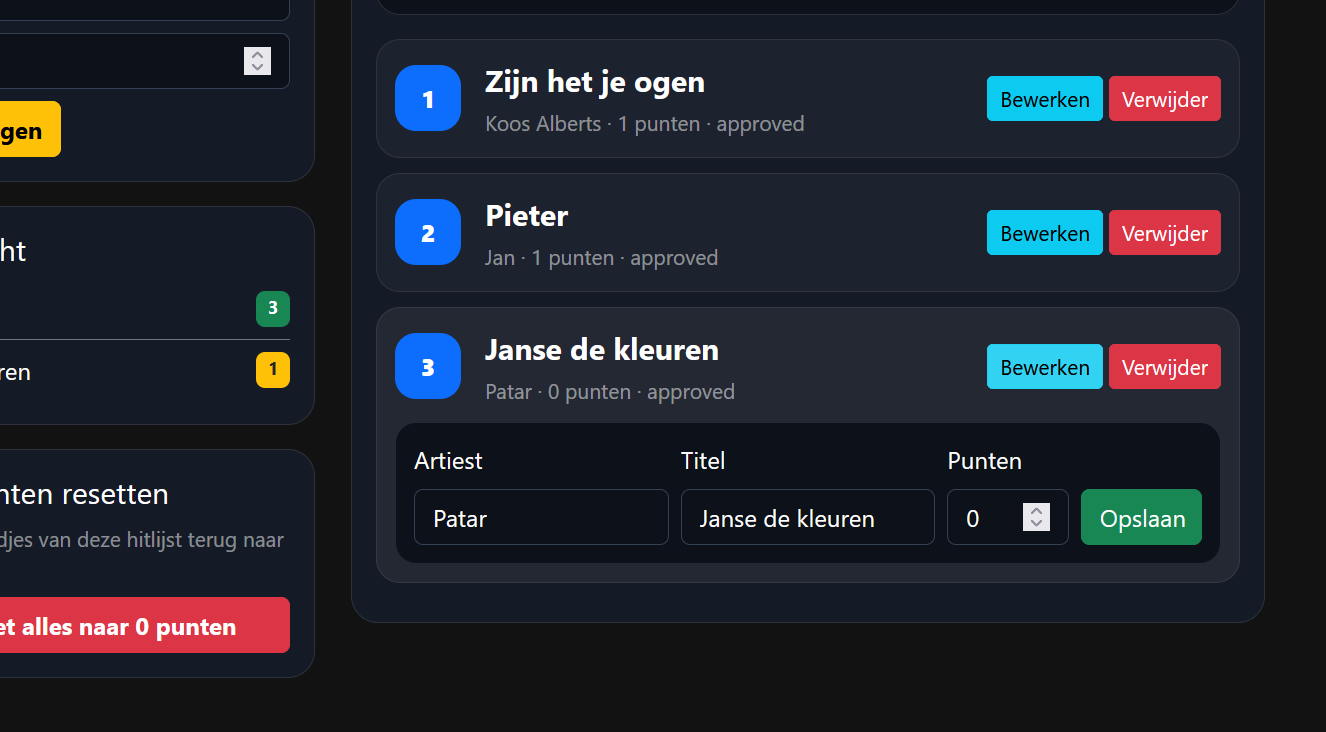Delete the Janse de kleuren entry
1326x732 pixels.
[x=1165, y=367]
